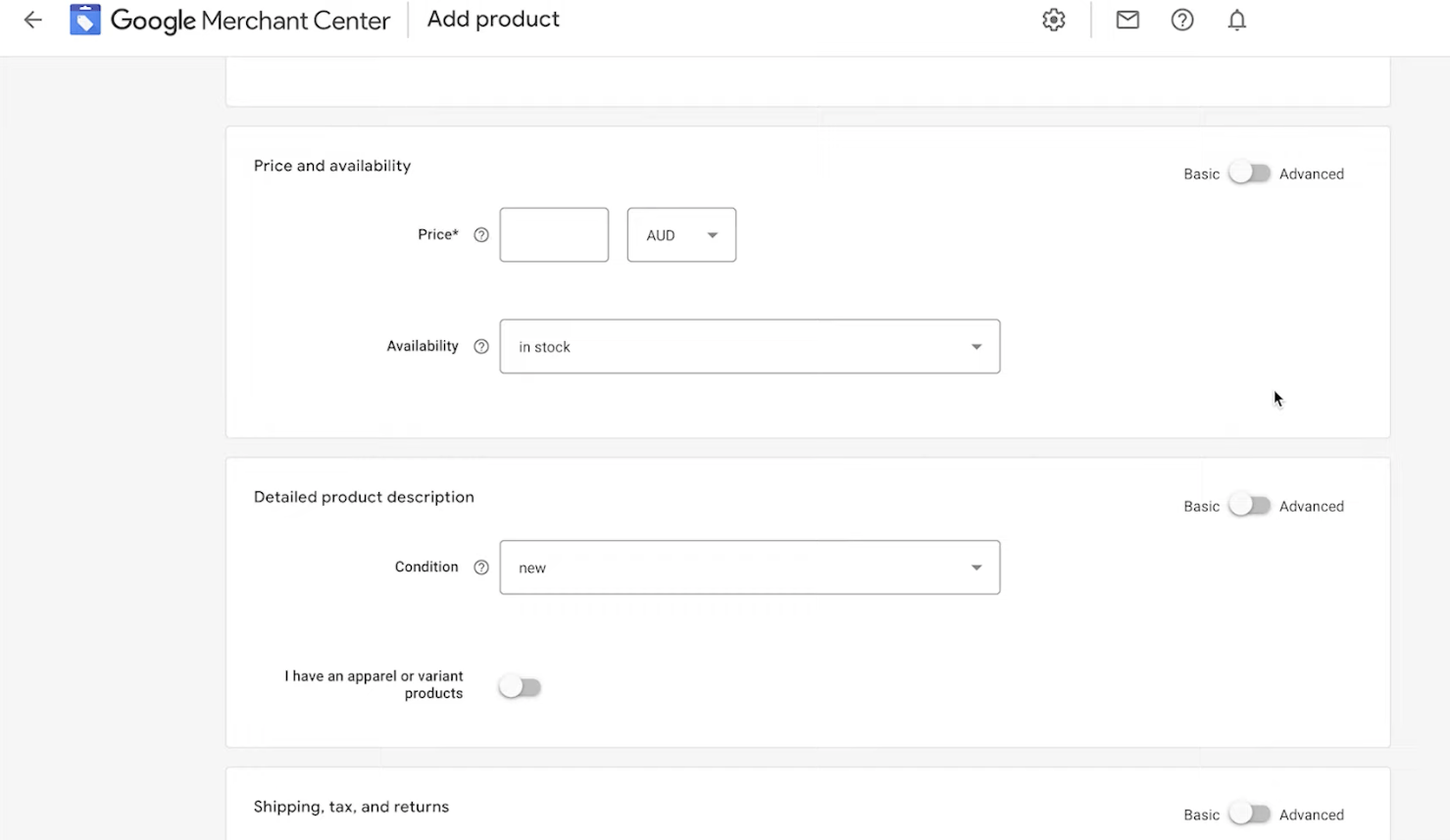The image size is (1450, 840).
Task: Toggle Advanced mode for Price and availability
Action: 1249,173
